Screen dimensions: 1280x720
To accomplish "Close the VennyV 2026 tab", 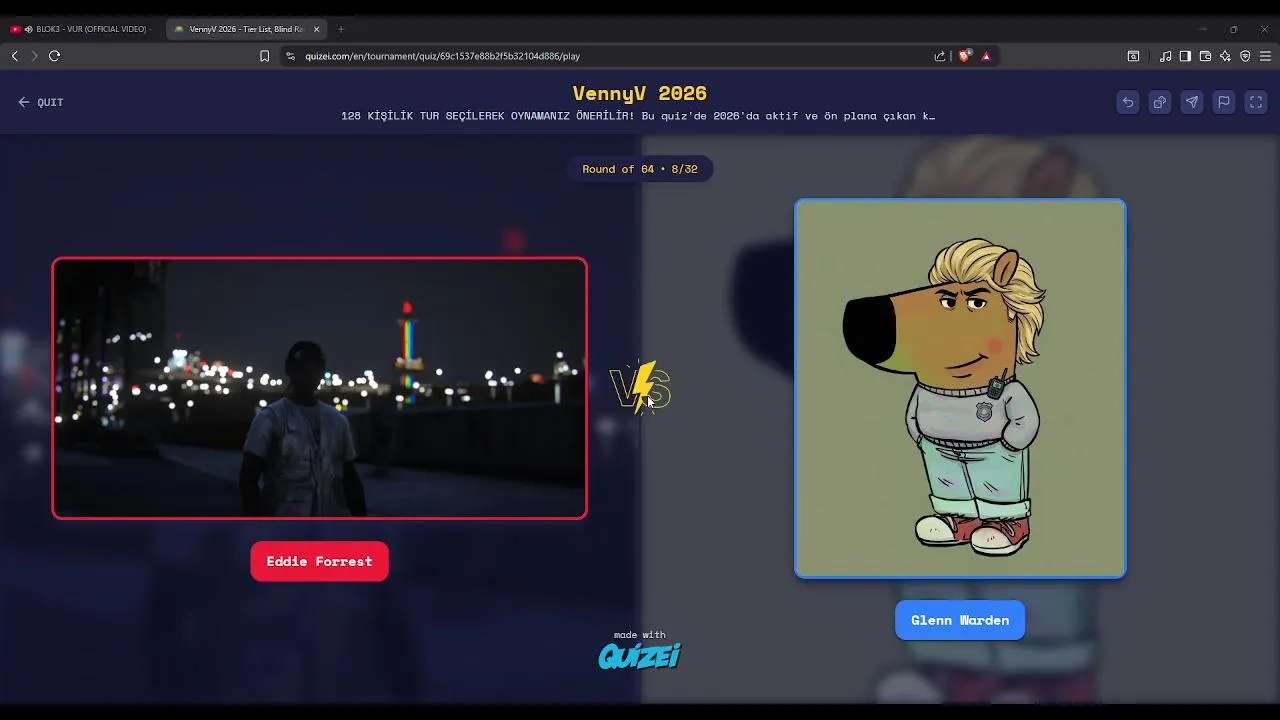I will pyautogui.click(x=316, y=29).
